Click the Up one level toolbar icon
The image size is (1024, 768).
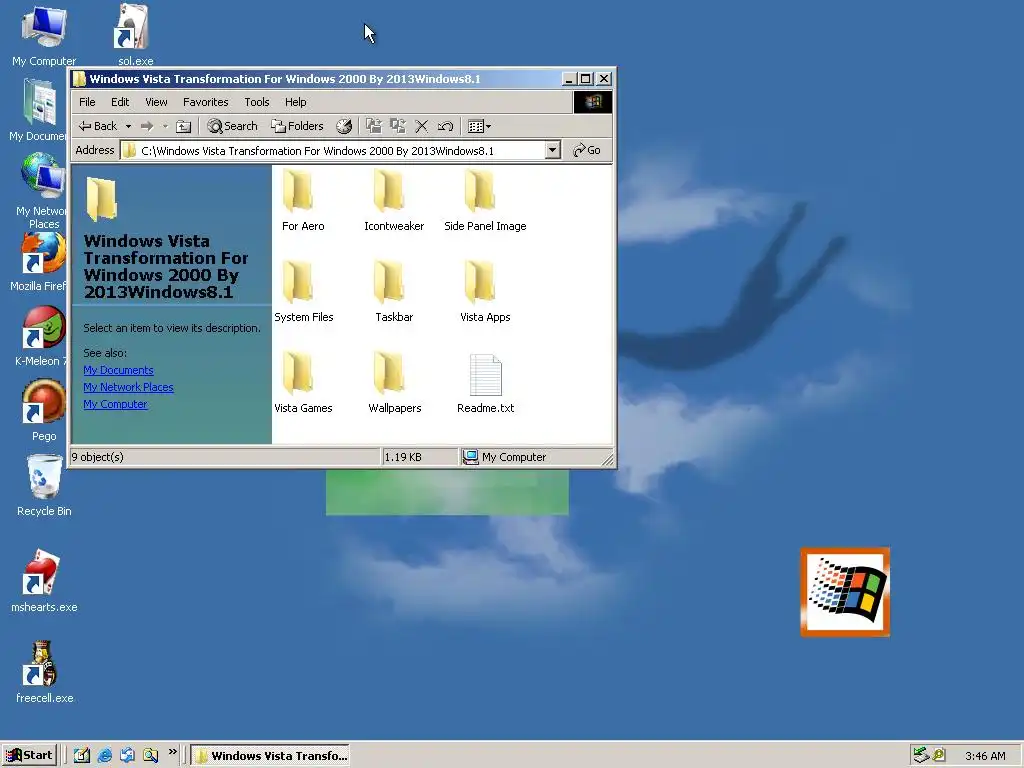pyautogui.click(x=184, y=126)
